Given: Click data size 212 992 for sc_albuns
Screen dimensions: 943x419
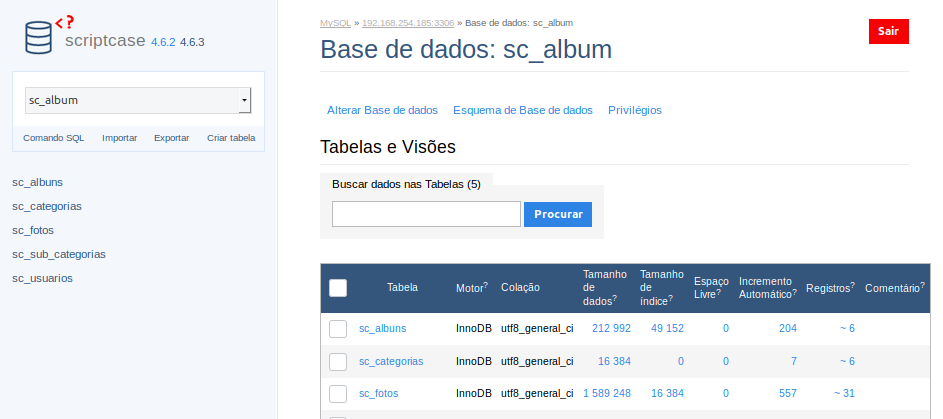Looking at the screenshot, I should [611, 328].
